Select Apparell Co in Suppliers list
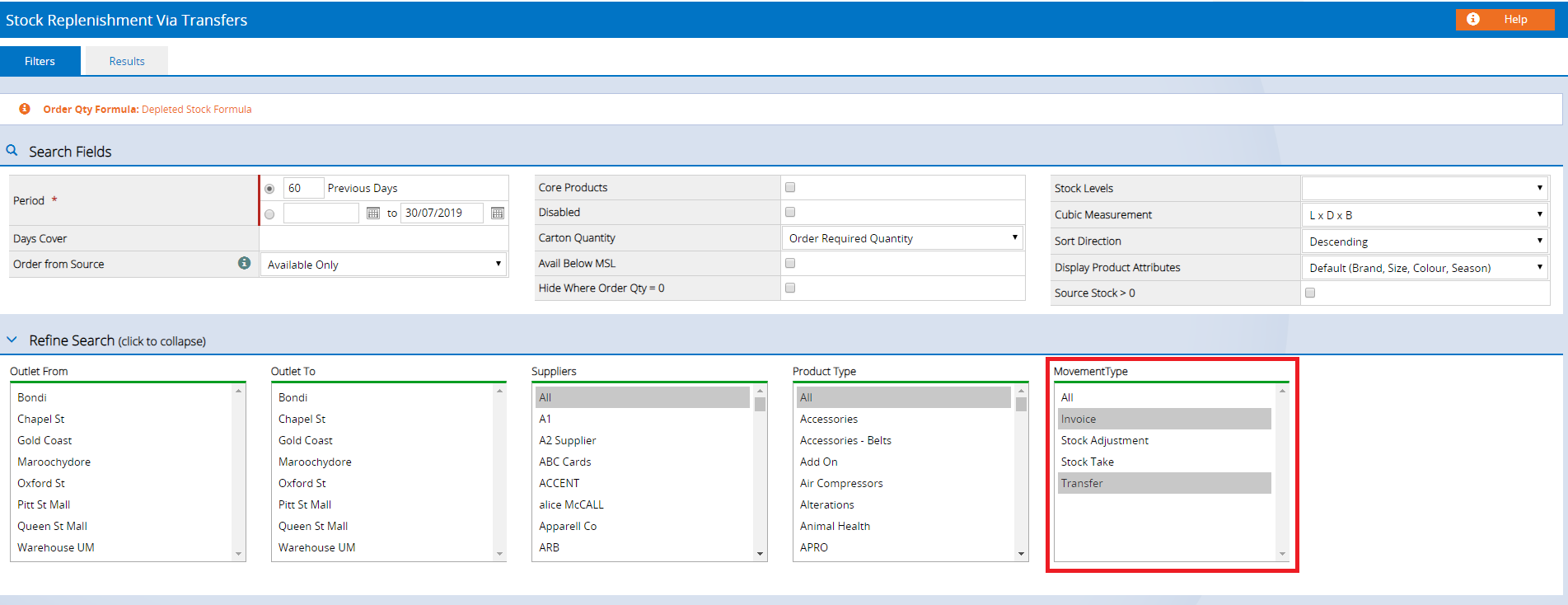Image resolution: width=1568 pixels, height=605 pixels. [x=643, y=526]
